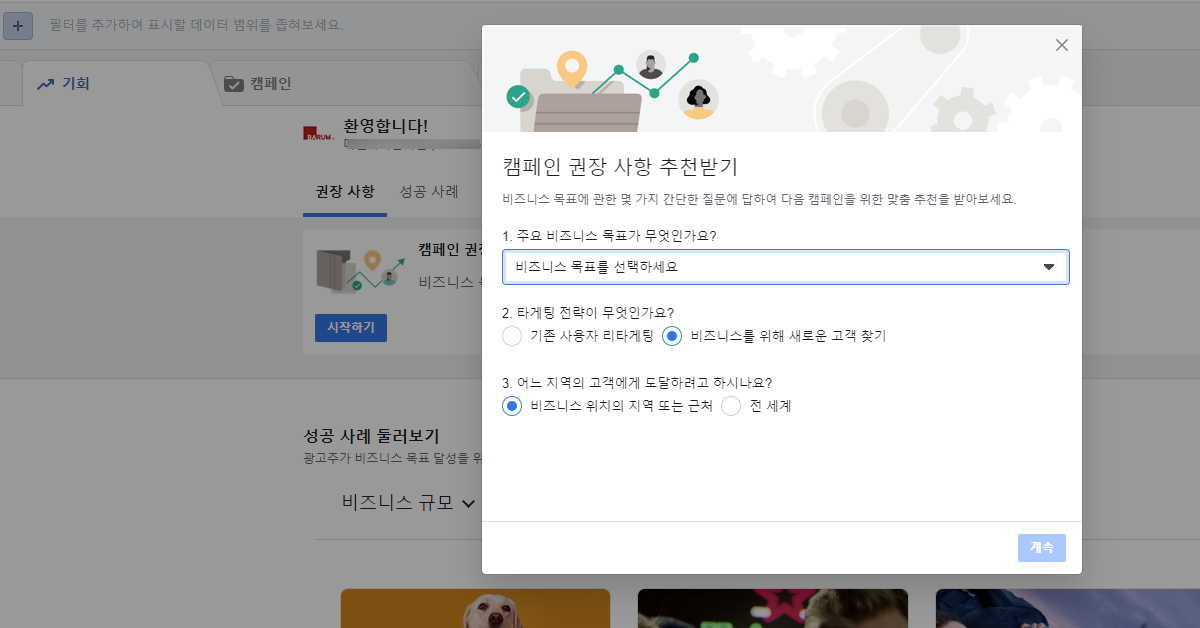Click the plus icon to add a filter
The image size is (1200, 628).
coord(18,26)
